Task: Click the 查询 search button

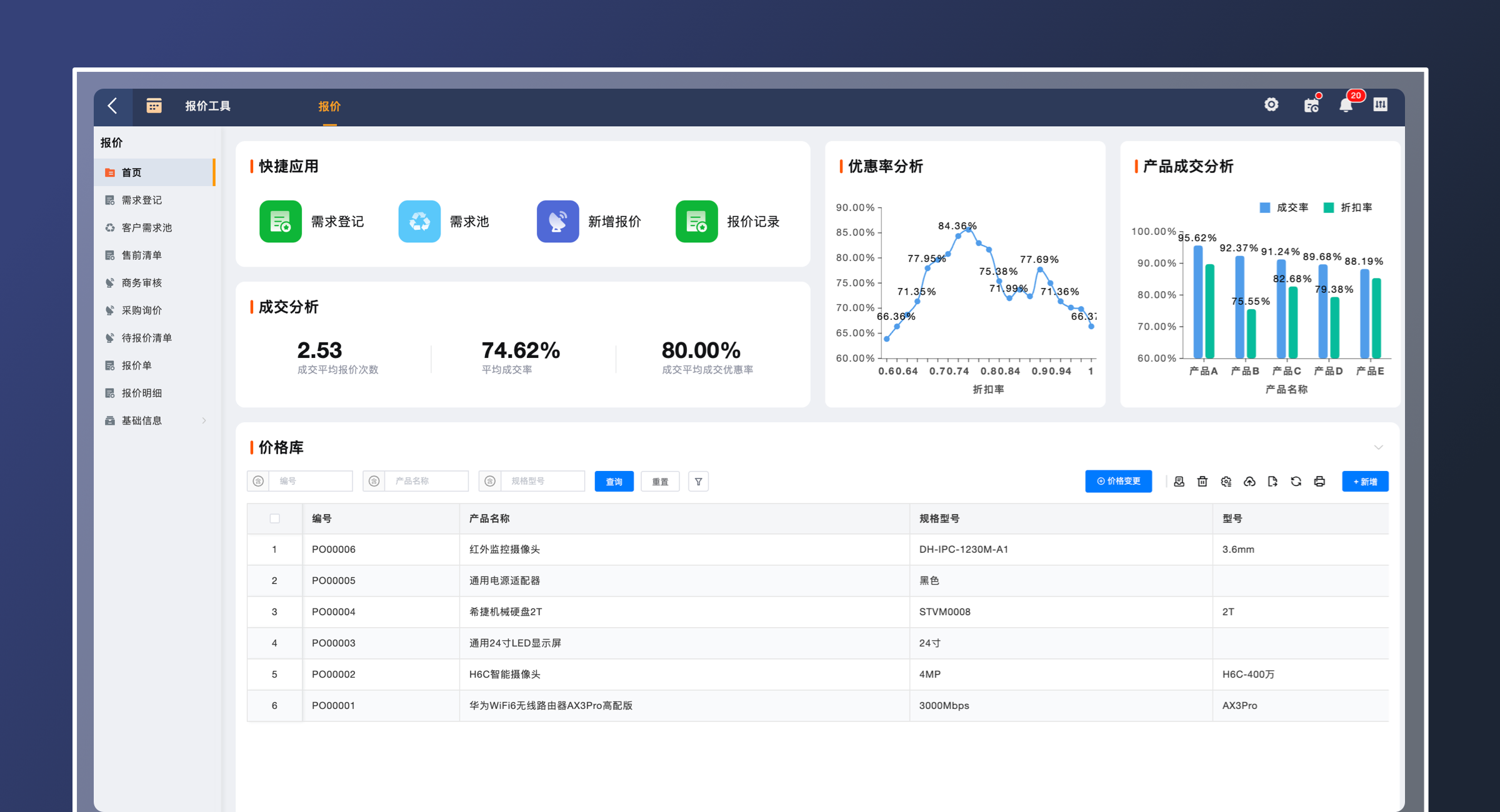Action: coord(614,482)
